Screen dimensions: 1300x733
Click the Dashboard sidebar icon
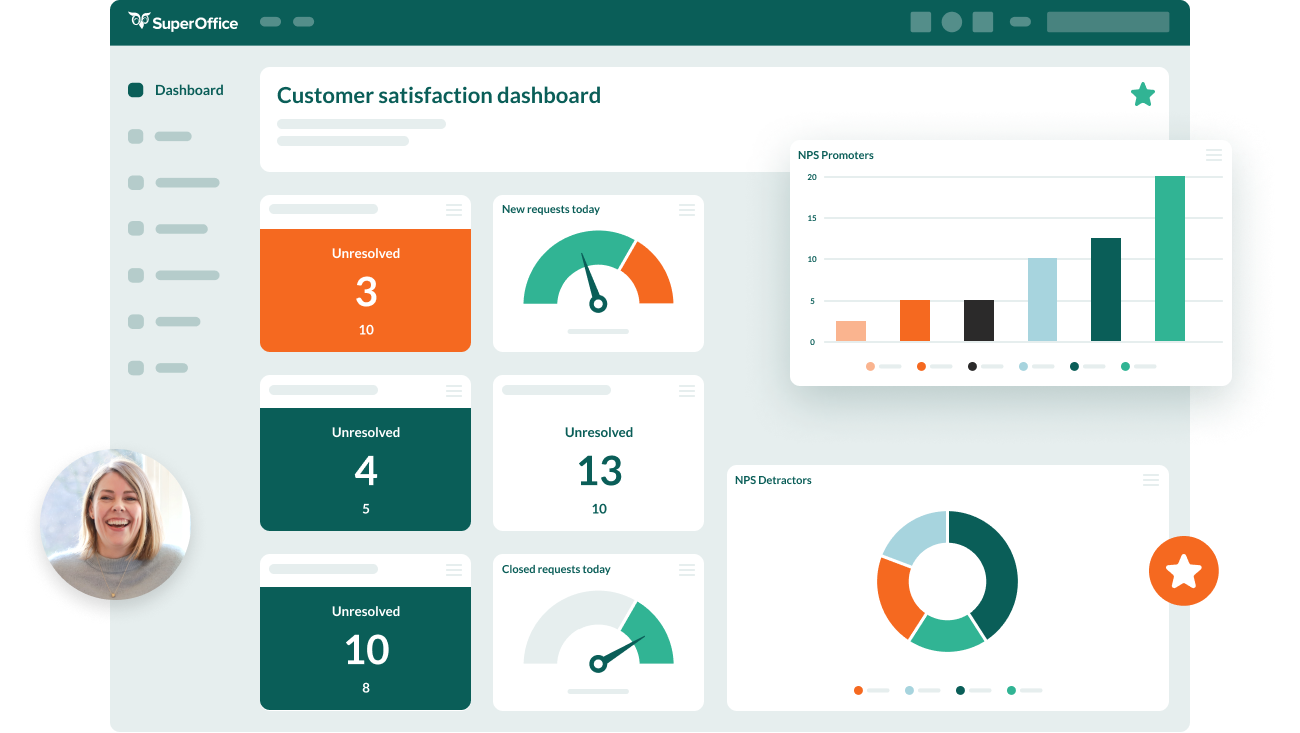136,90
